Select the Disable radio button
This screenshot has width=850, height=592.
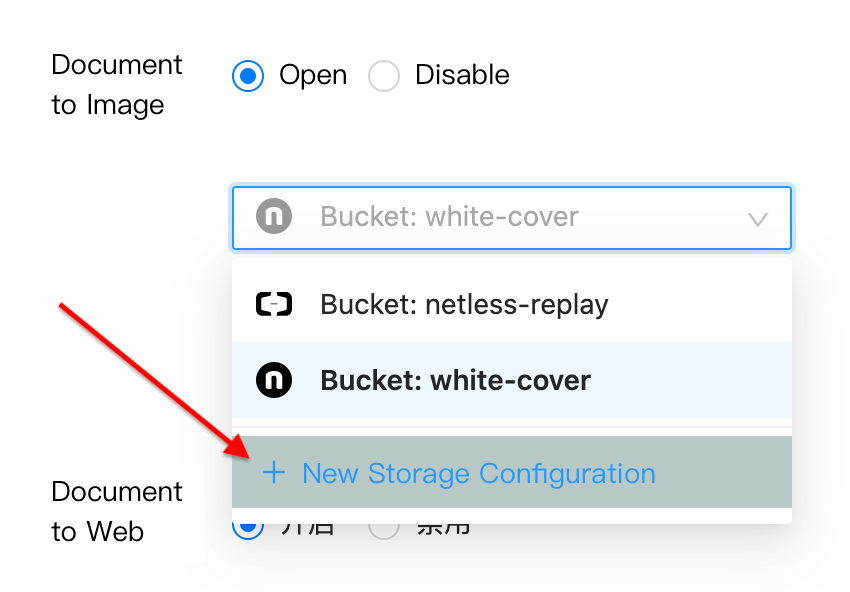point(384,76)
